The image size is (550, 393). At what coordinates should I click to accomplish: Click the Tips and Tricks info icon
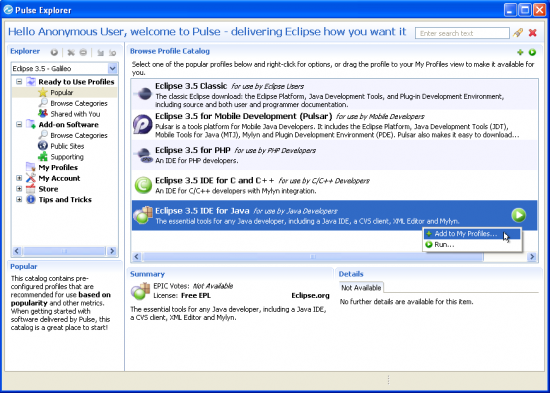(31, 199)
